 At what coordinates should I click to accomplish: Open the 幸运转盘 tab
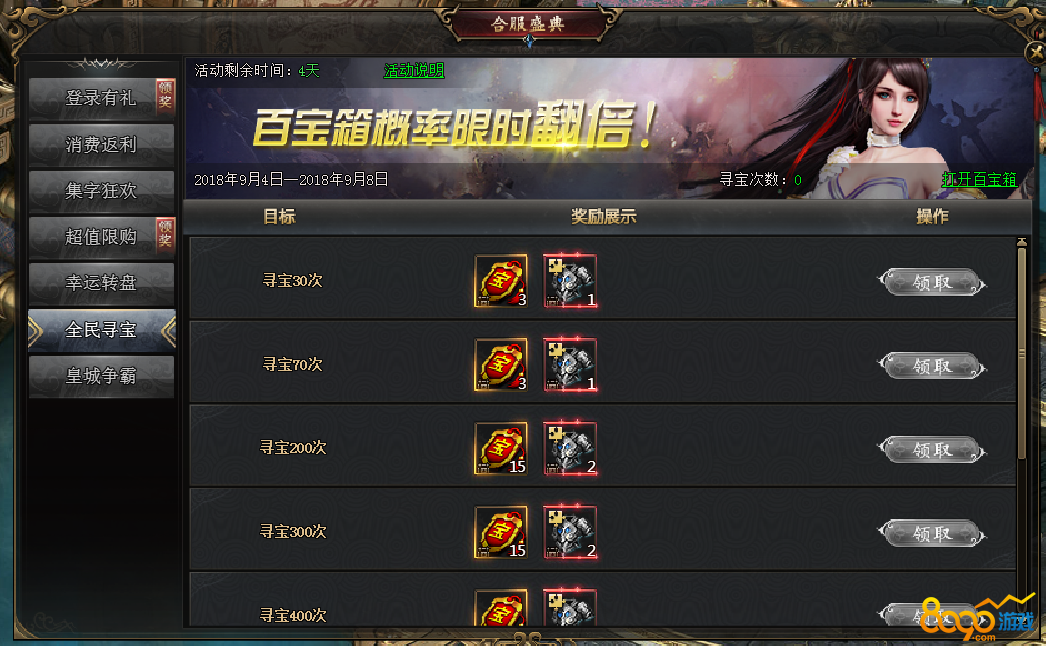[101, 283]
